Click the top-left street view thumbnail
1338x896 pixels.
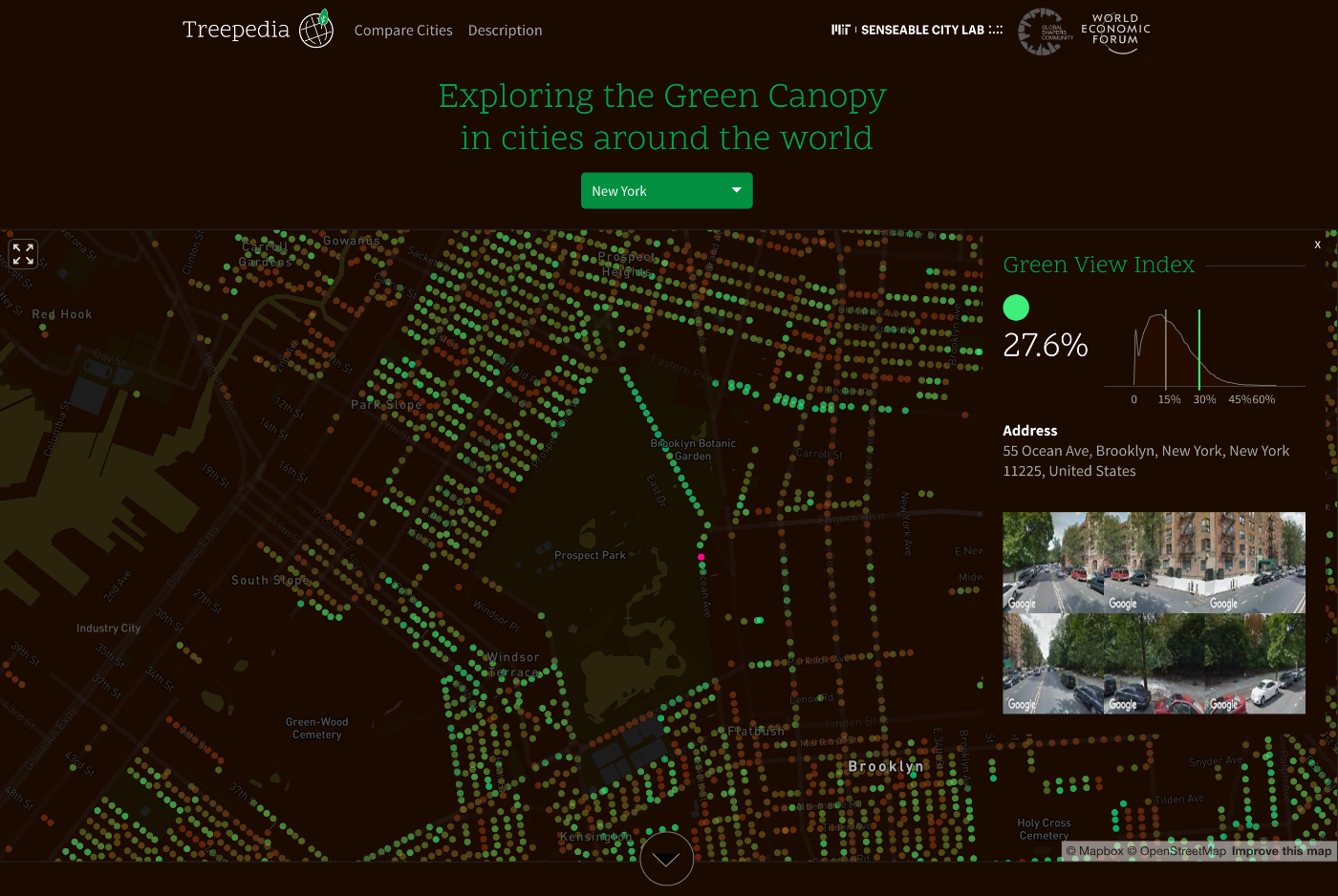[x=1051, y=562]
